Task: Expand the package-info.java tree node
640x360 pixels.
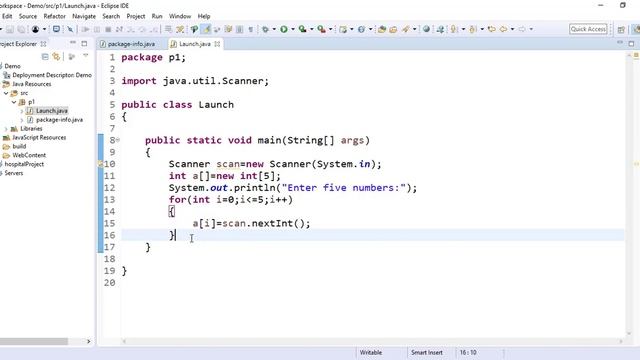Action: (x=22, y=120)
